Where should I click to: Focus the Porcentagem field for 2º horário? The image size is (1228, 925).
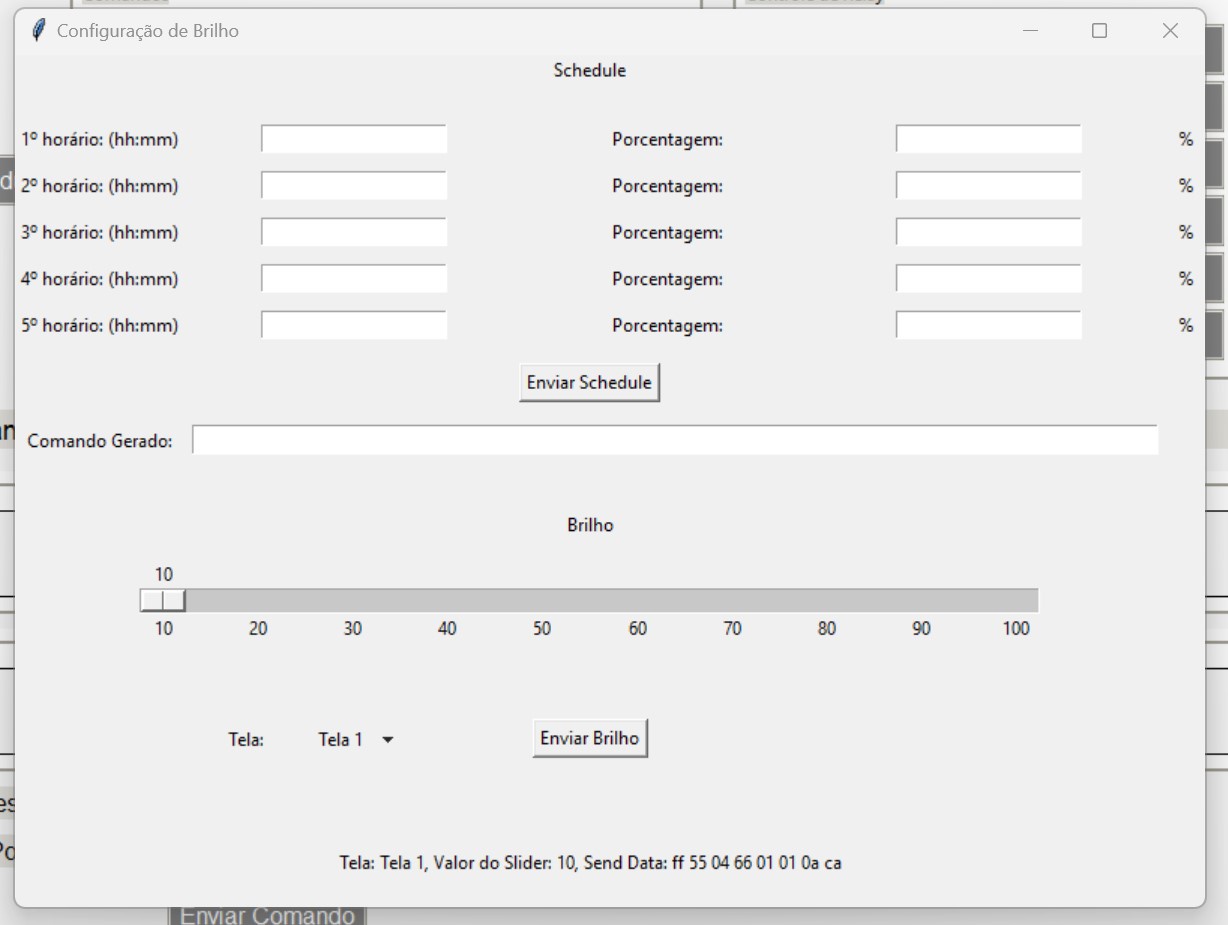pyautogui.click(x=988, y=185)
